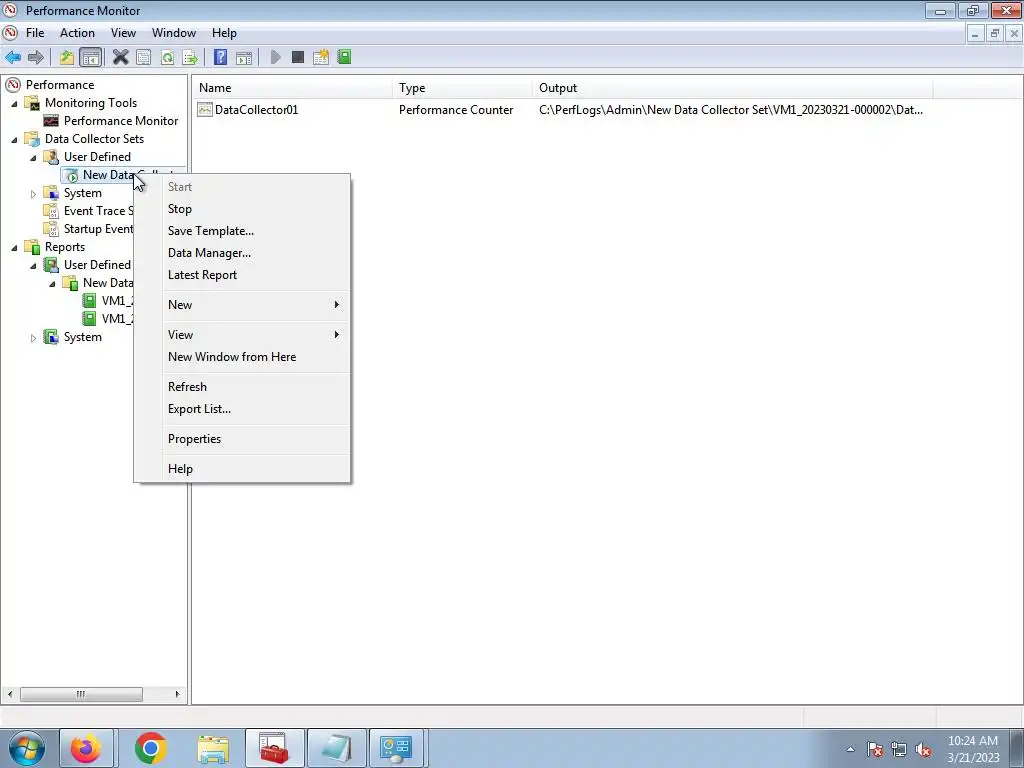Expand System under Reports

[33, 338]
